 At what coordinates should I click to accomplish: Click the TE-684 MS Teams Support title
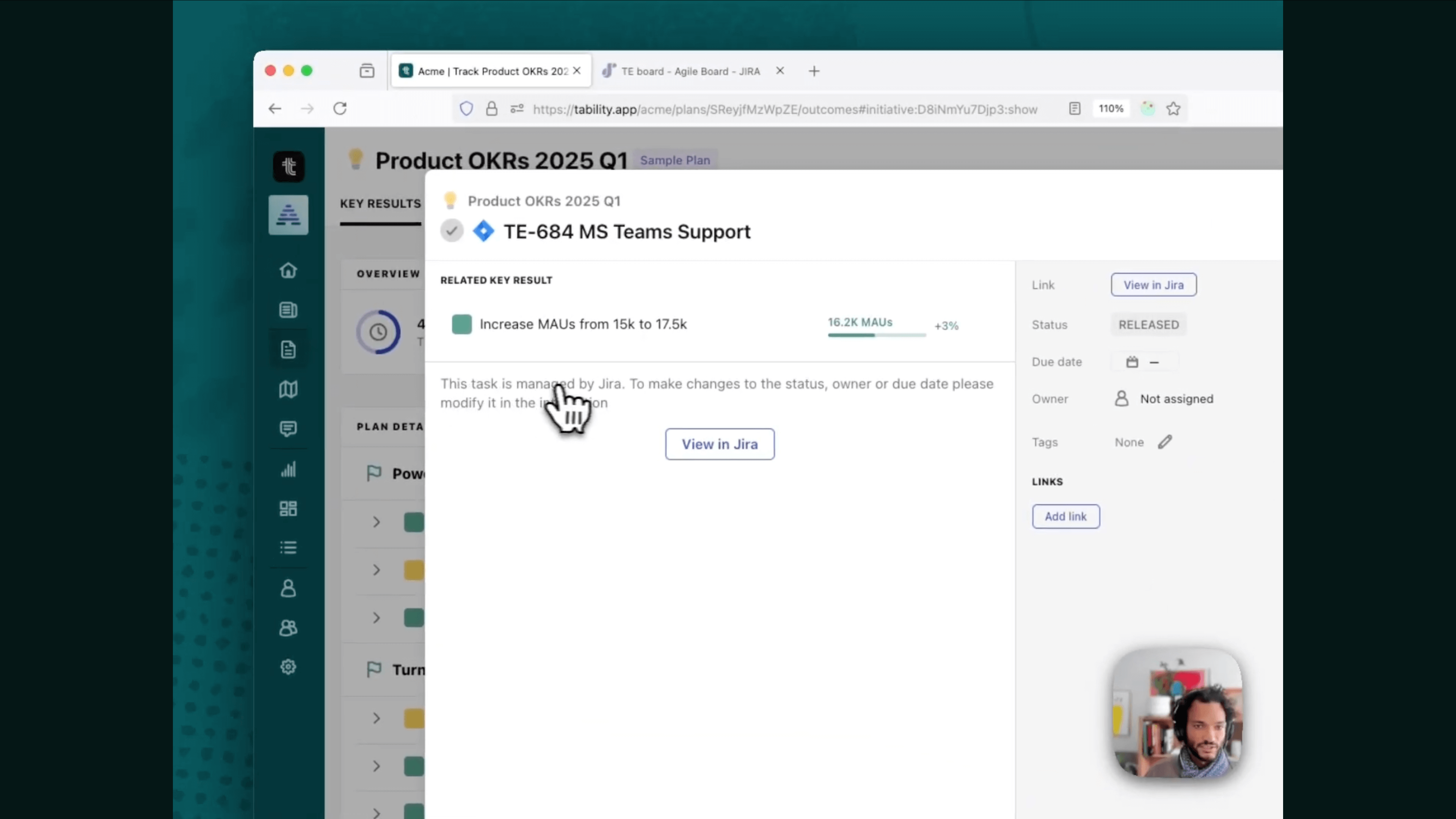coord(627,232)
